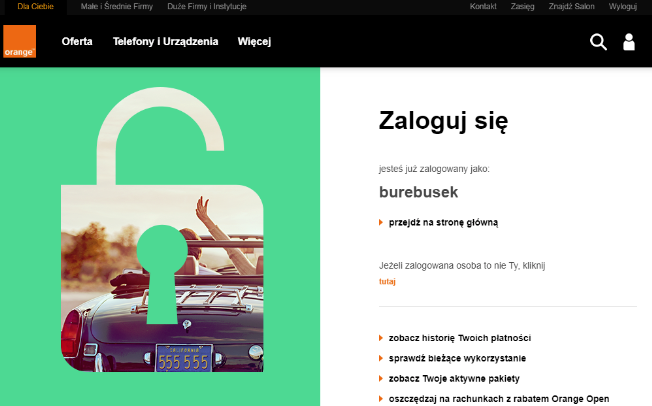The width and height of the screenshot is (652, 406).
Task: Switch to Duże Firmy i Instytucje
Action: tap(207, 6)
